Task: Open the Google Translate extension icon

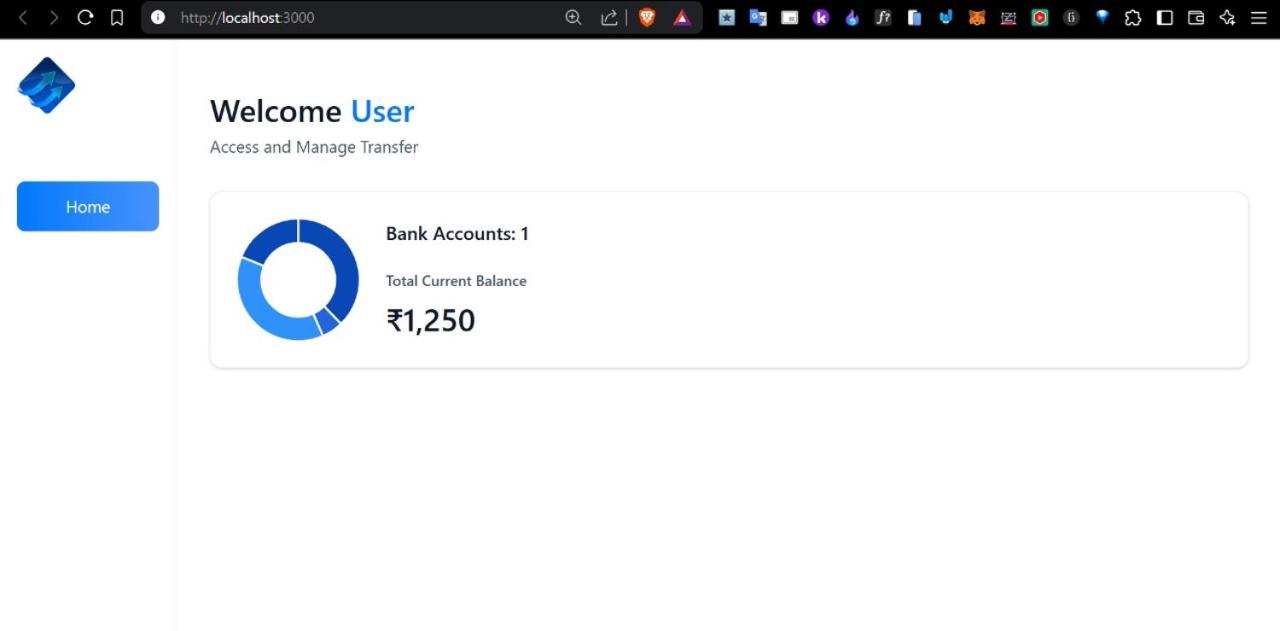Action: pyautogui.click(x=758, y=17)
